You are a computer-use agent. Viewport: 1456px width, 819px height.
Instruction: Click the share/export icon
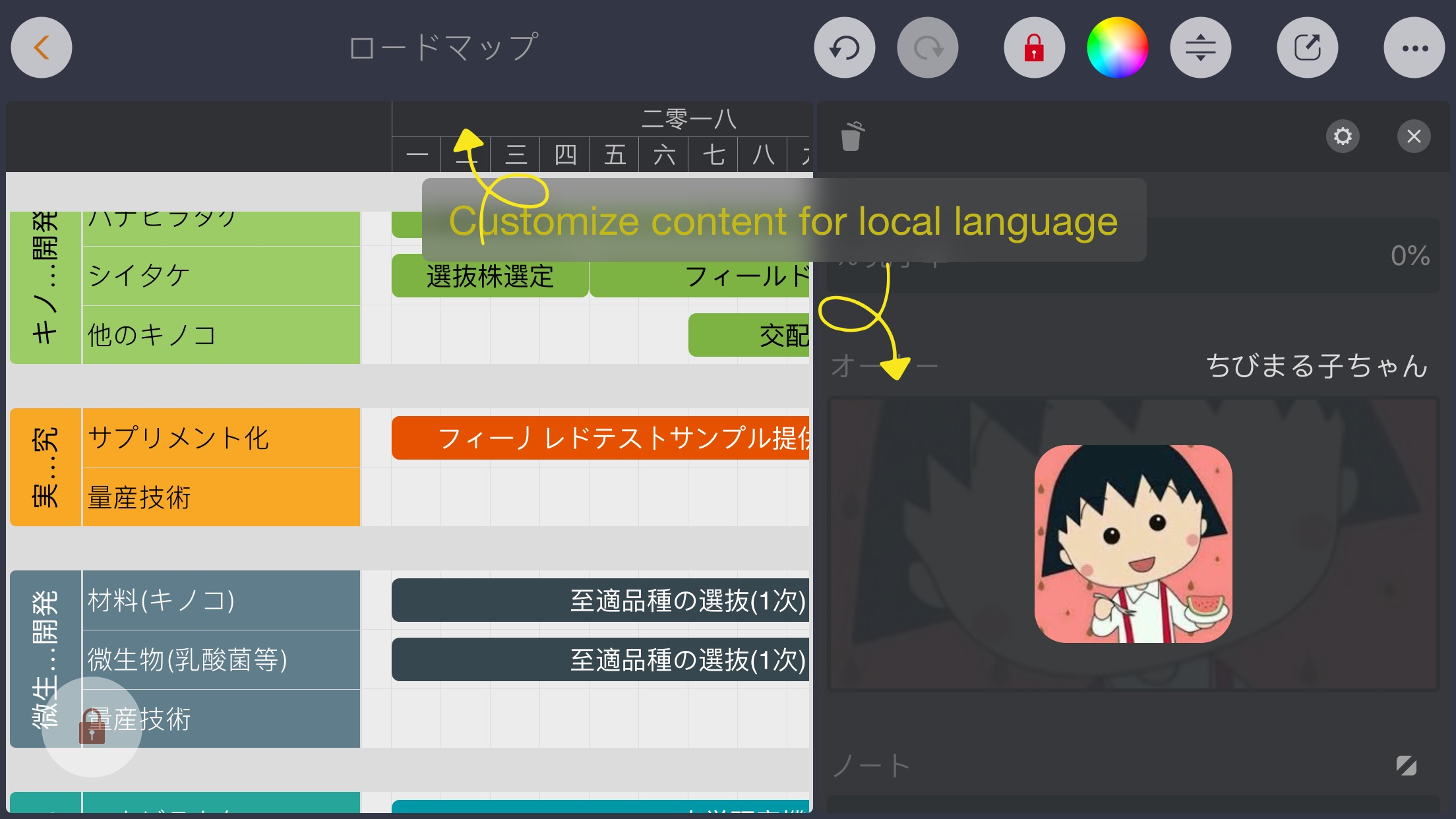1307,47
